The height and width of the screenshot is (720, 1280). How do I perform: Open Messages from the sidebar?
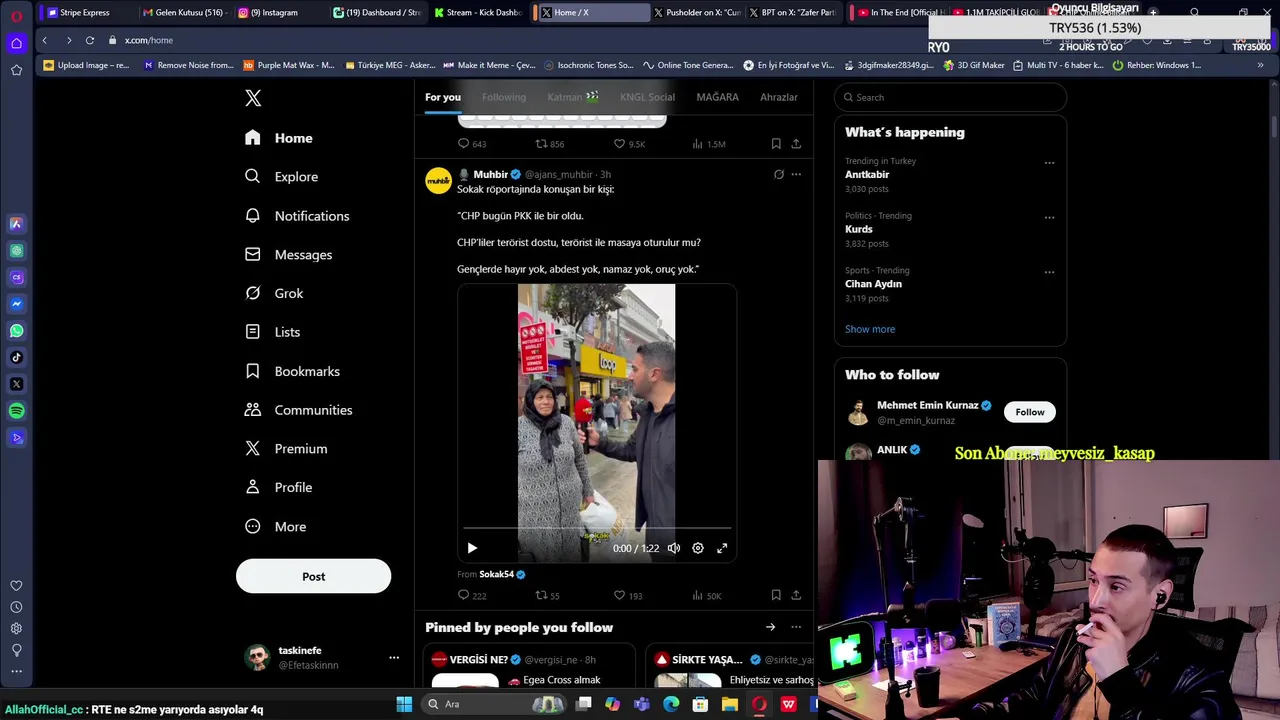tap(288, 255)
